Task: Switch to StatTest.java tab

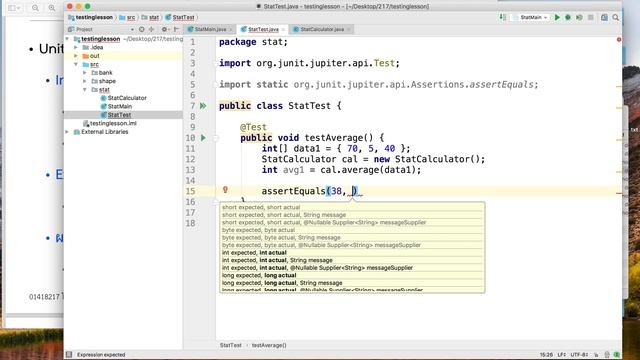Action: [x=263, y=29]
